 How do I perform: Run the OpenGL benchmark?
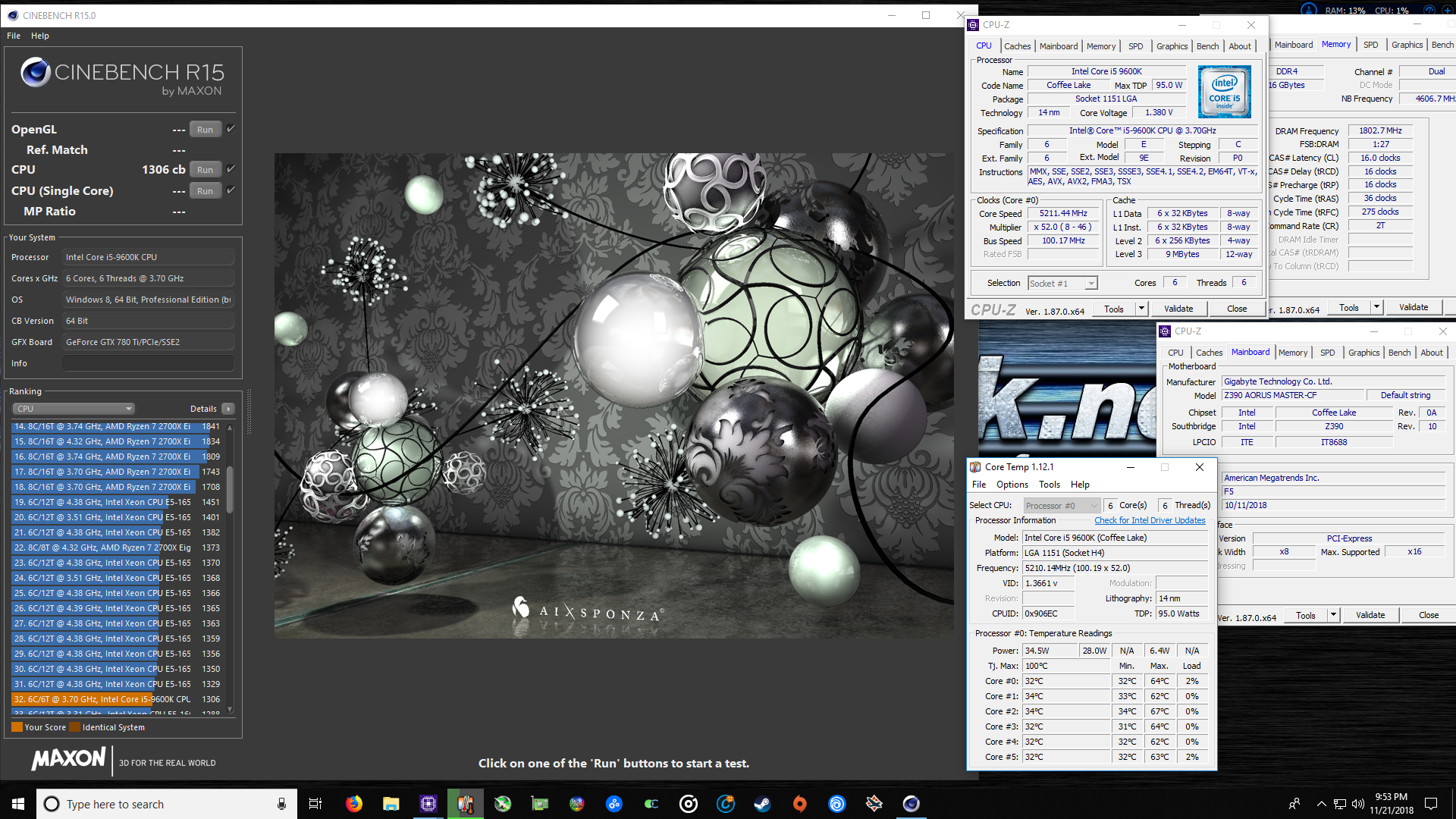pos(206,130)
